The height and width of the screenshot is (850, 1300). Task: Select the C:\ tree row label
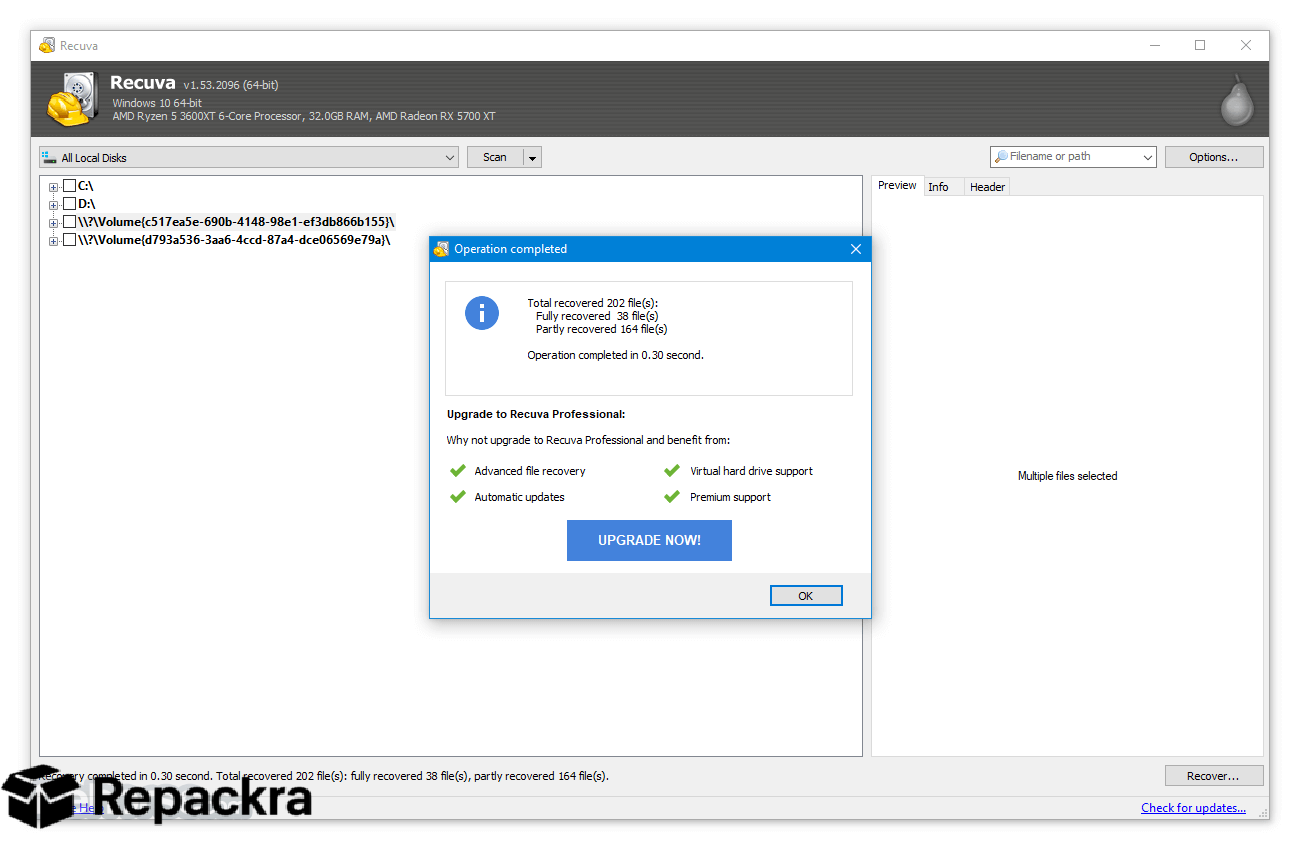point(86,186)
